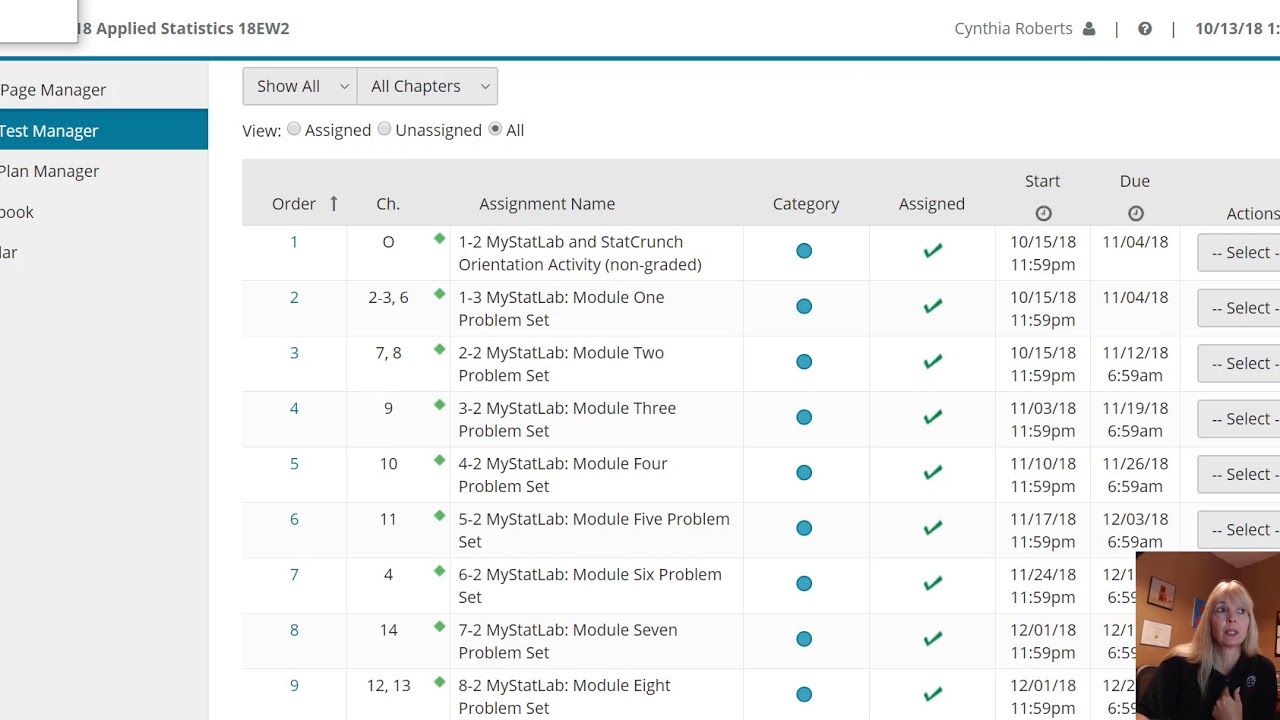Open the Show All dropdown
Screen dimensions: 1280x720
pyautogui.click(x=299, y=86)
